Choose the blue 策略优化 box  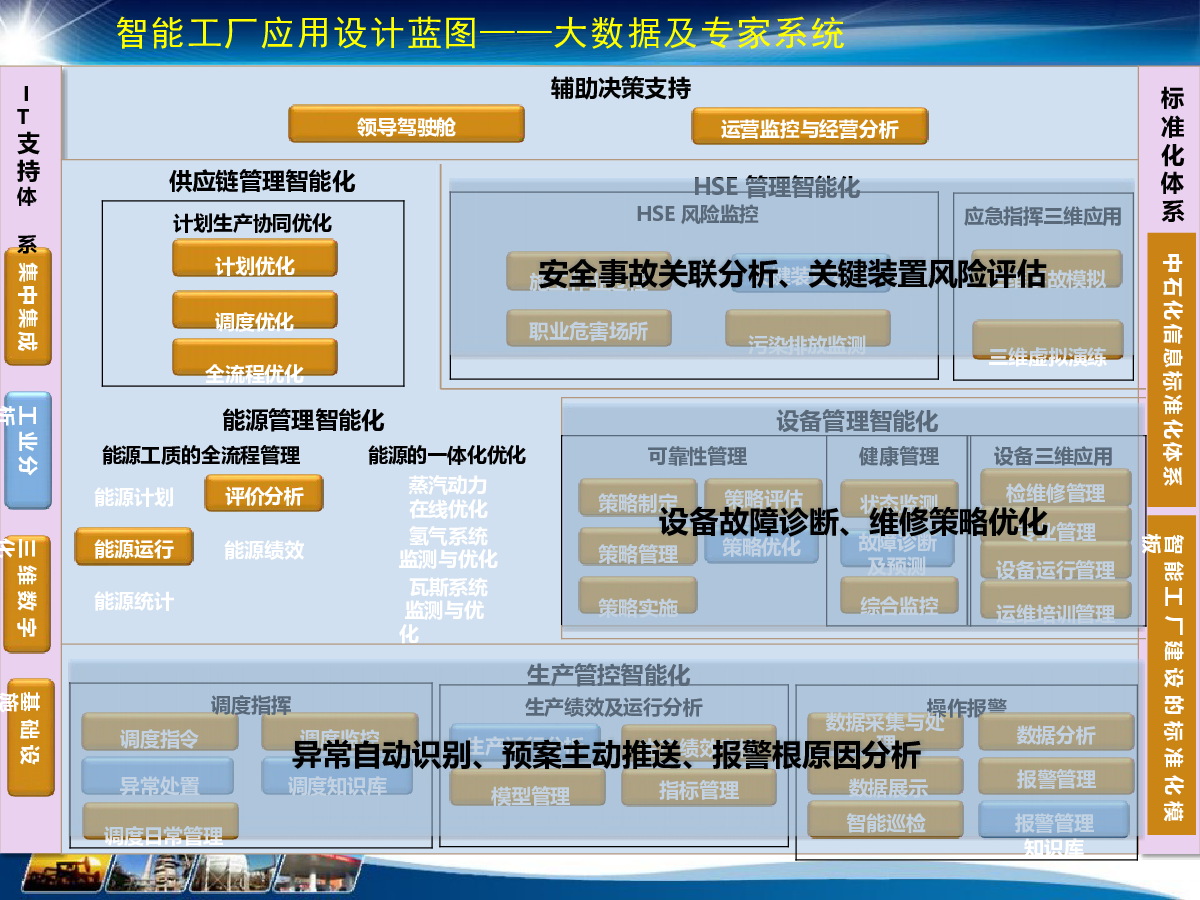762,545
